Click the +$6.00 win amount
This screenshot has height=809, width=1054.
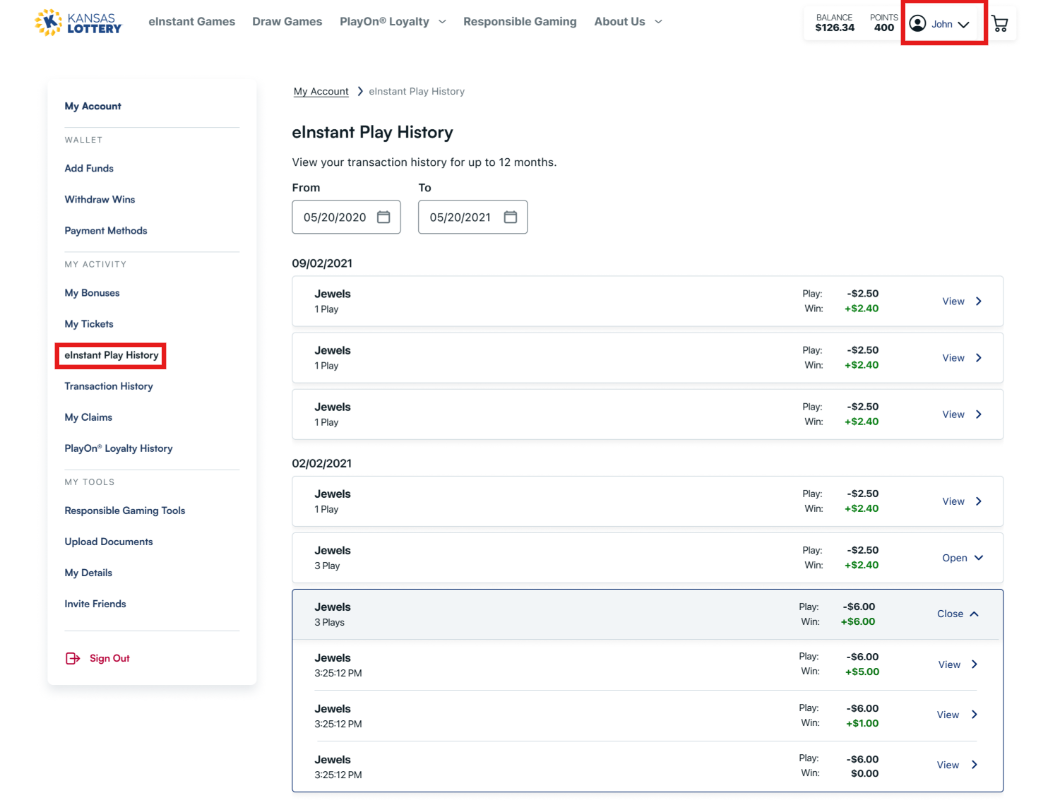858,622
